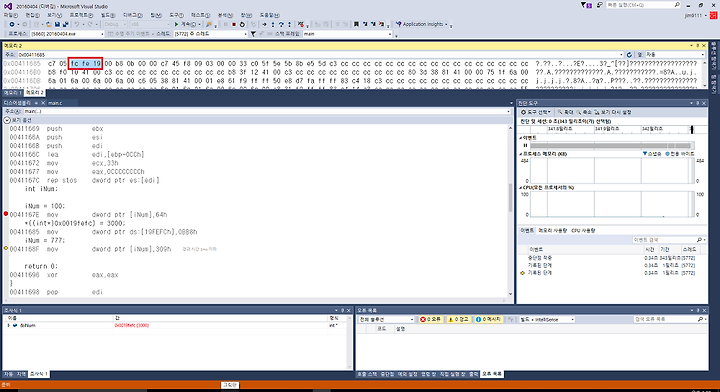Screen dimensions: 720x392
Task: Click the event search field in Diagnostic Tools
Action: [669, 240]
